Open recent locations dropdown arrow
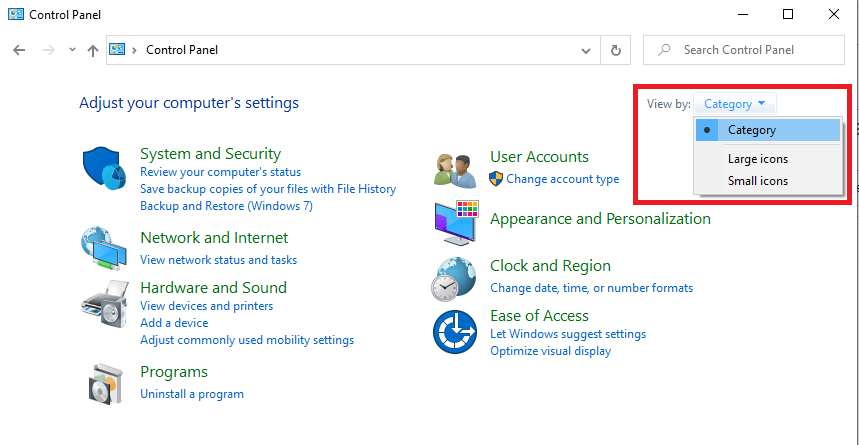This screenshot has height=445, width=859. click(x=72, y=50)
